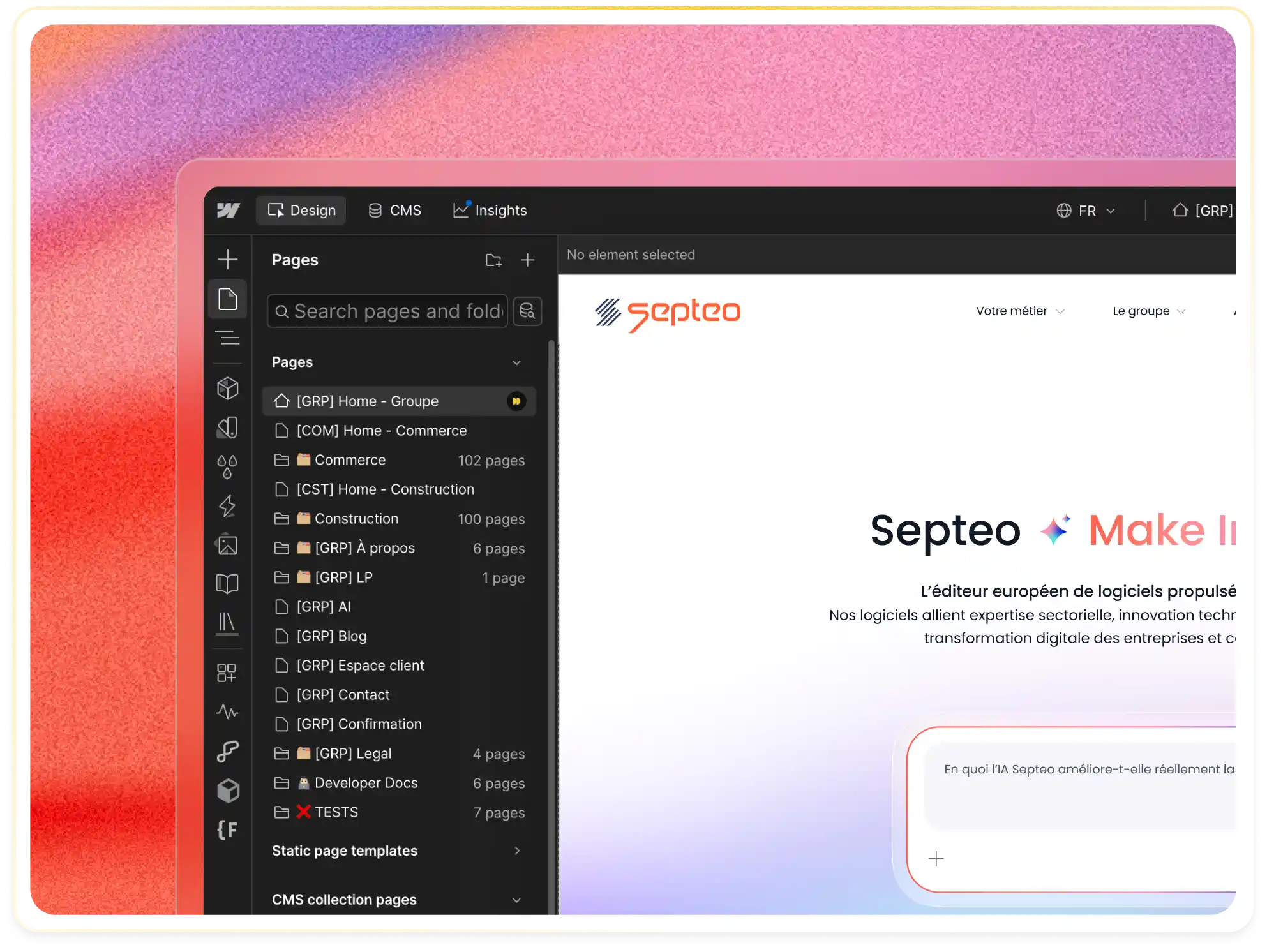Open the solid cube app icon
The image size is (1267, 952).
coord(228,791)
